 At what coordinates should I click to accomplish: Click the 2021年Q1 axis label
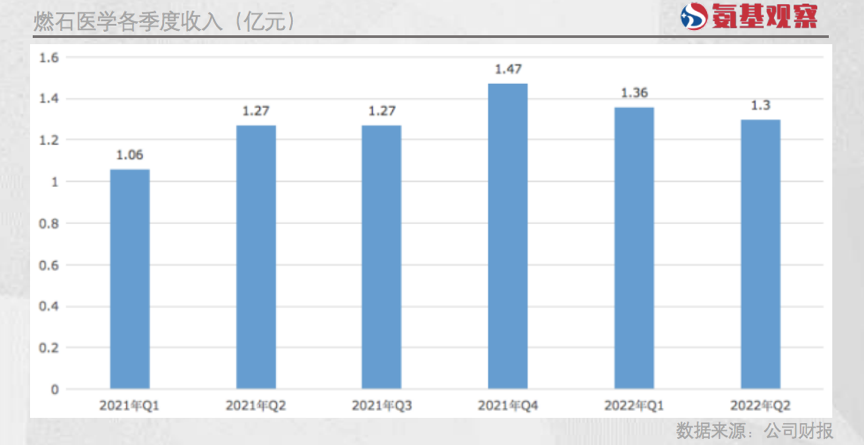point(129,405)
